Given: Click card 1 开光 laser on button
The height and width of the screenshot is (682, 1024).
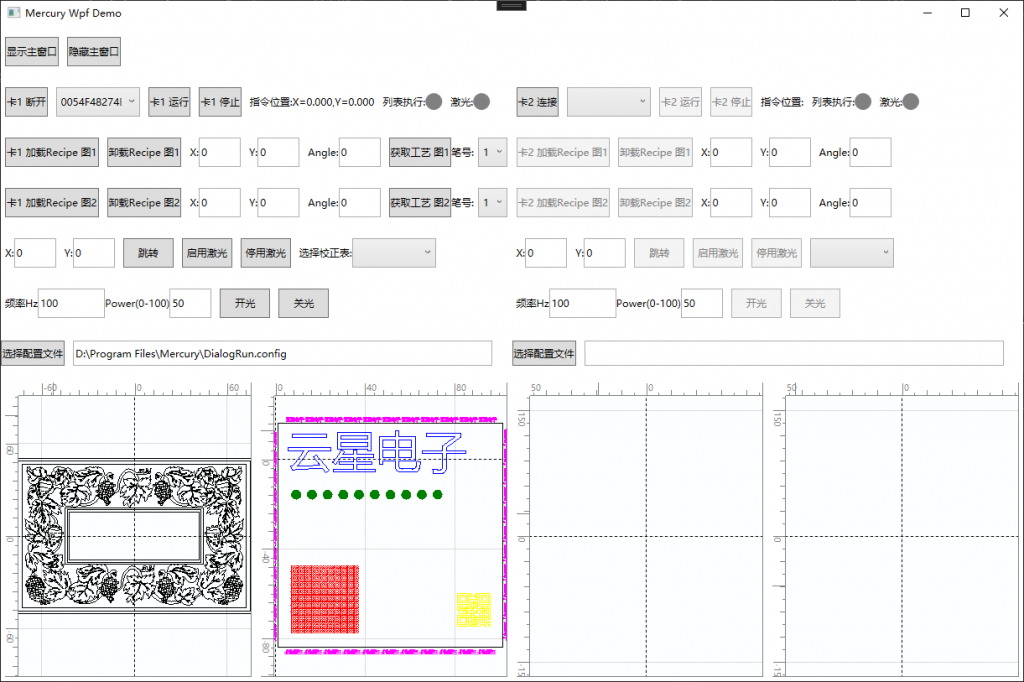Looking at the screenshot, I should (245, 303).
